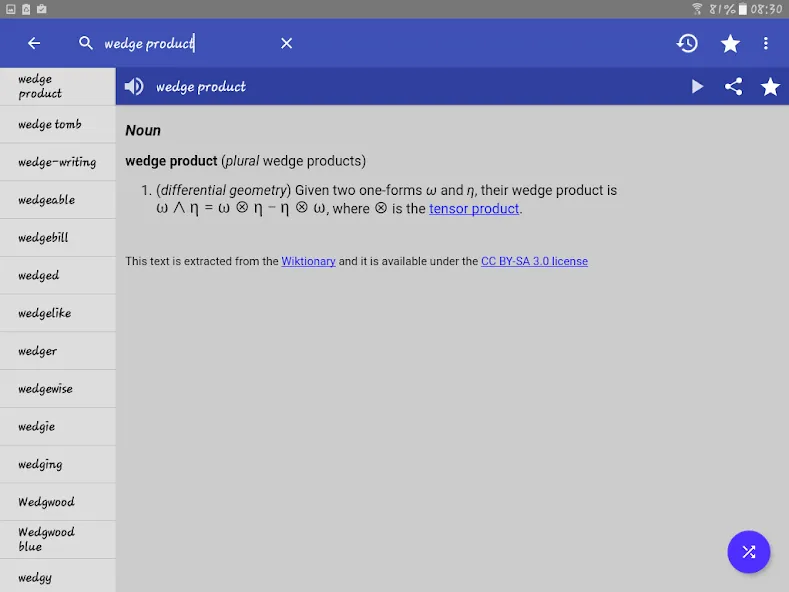This screenshot has height=592, width=789.
Task: Select wedgebill in word list
Action: click(x=58, y=238)
